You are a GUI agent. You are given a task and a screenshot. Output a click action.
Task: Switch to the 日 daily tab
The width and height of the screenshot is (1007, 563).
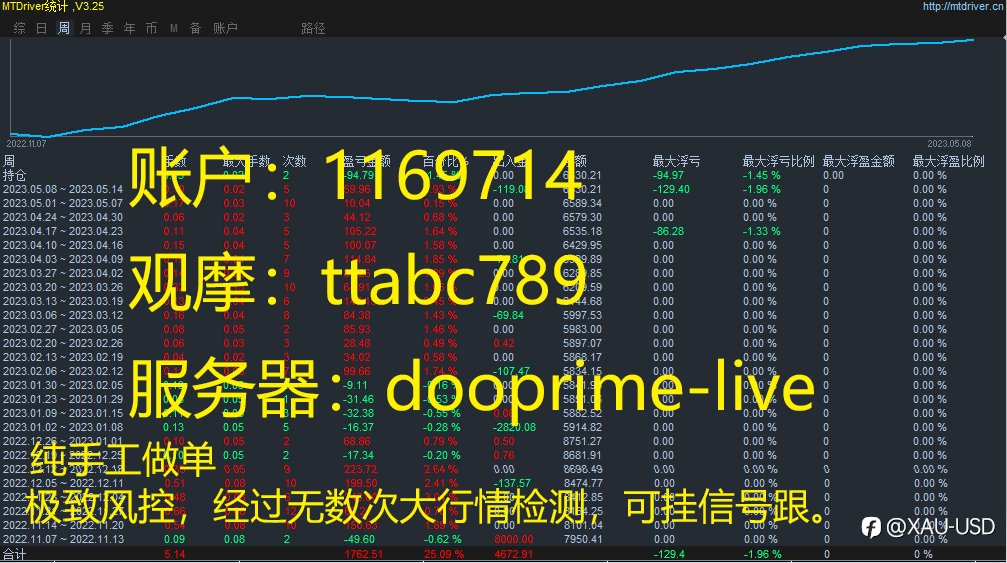[42, 28]
